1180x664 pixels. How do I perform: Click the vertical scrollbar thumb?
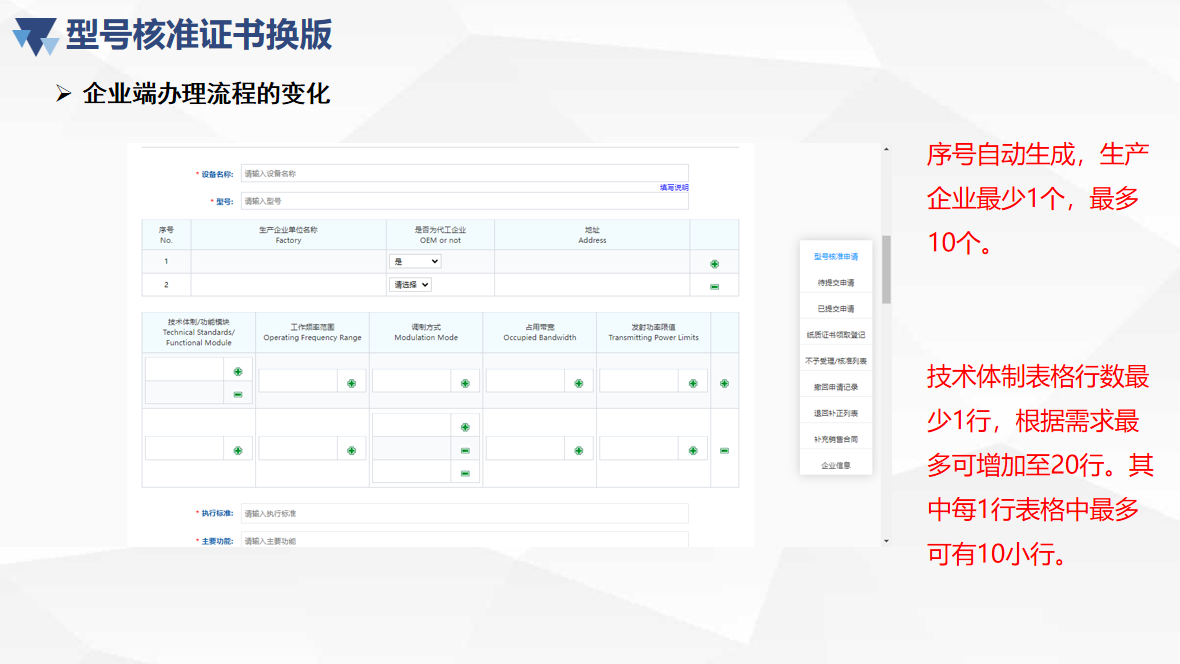pos(886,270)
